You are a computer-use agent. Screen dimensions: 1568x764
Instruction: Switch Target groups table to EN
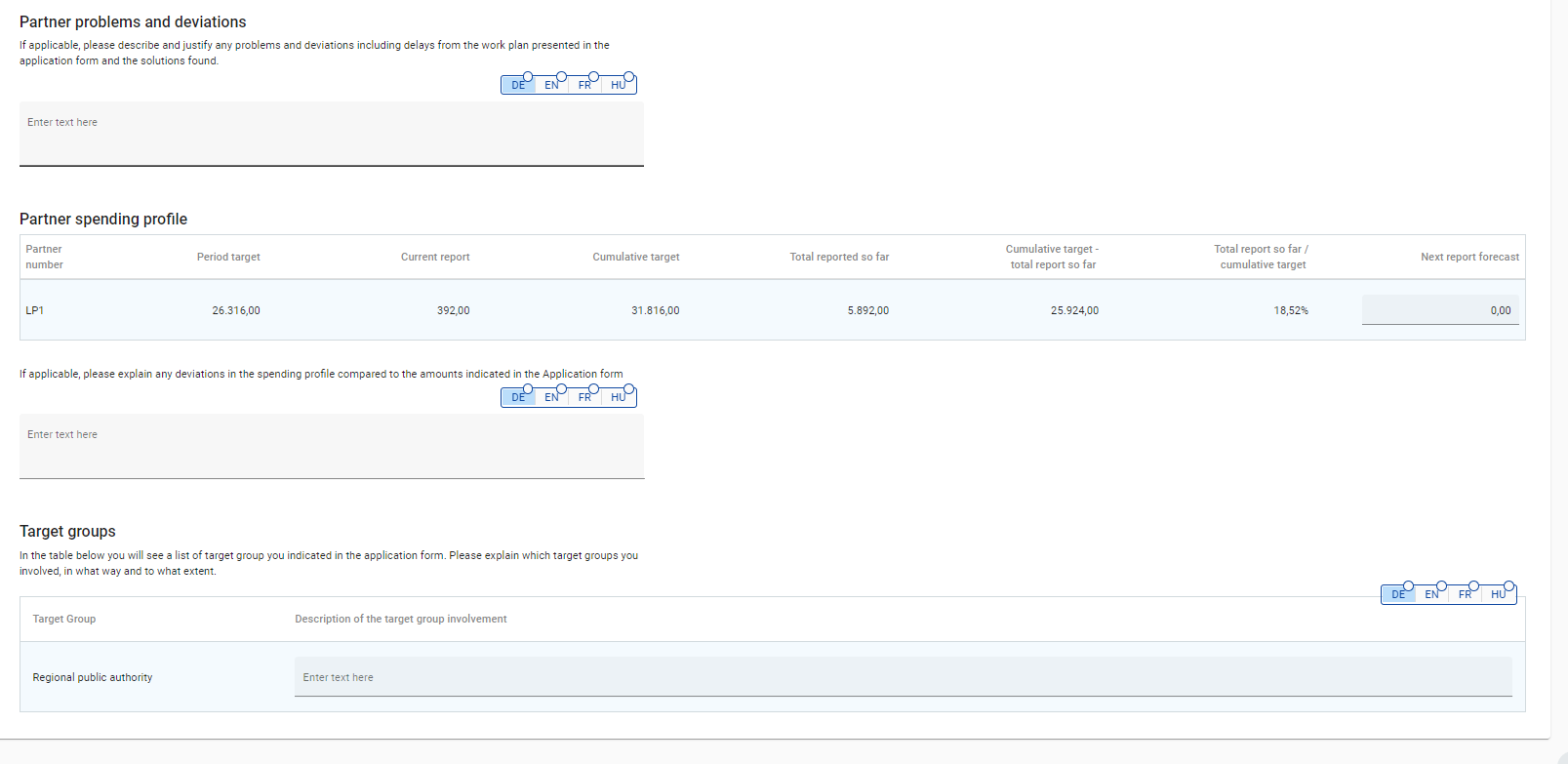pos(1431,594)
